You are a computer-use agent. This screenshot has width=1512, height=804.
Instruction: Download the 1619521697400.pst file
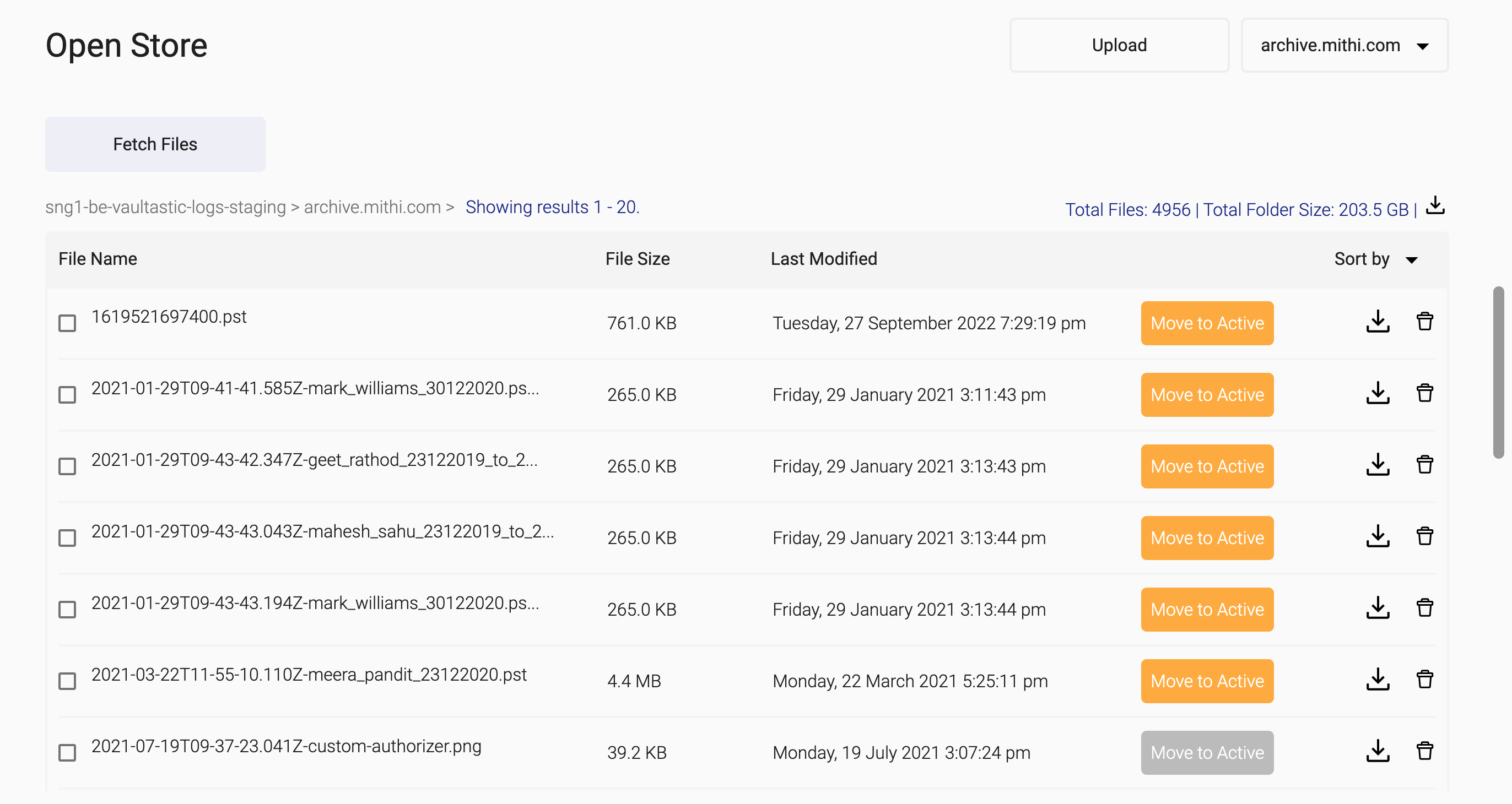[1377, 323]
